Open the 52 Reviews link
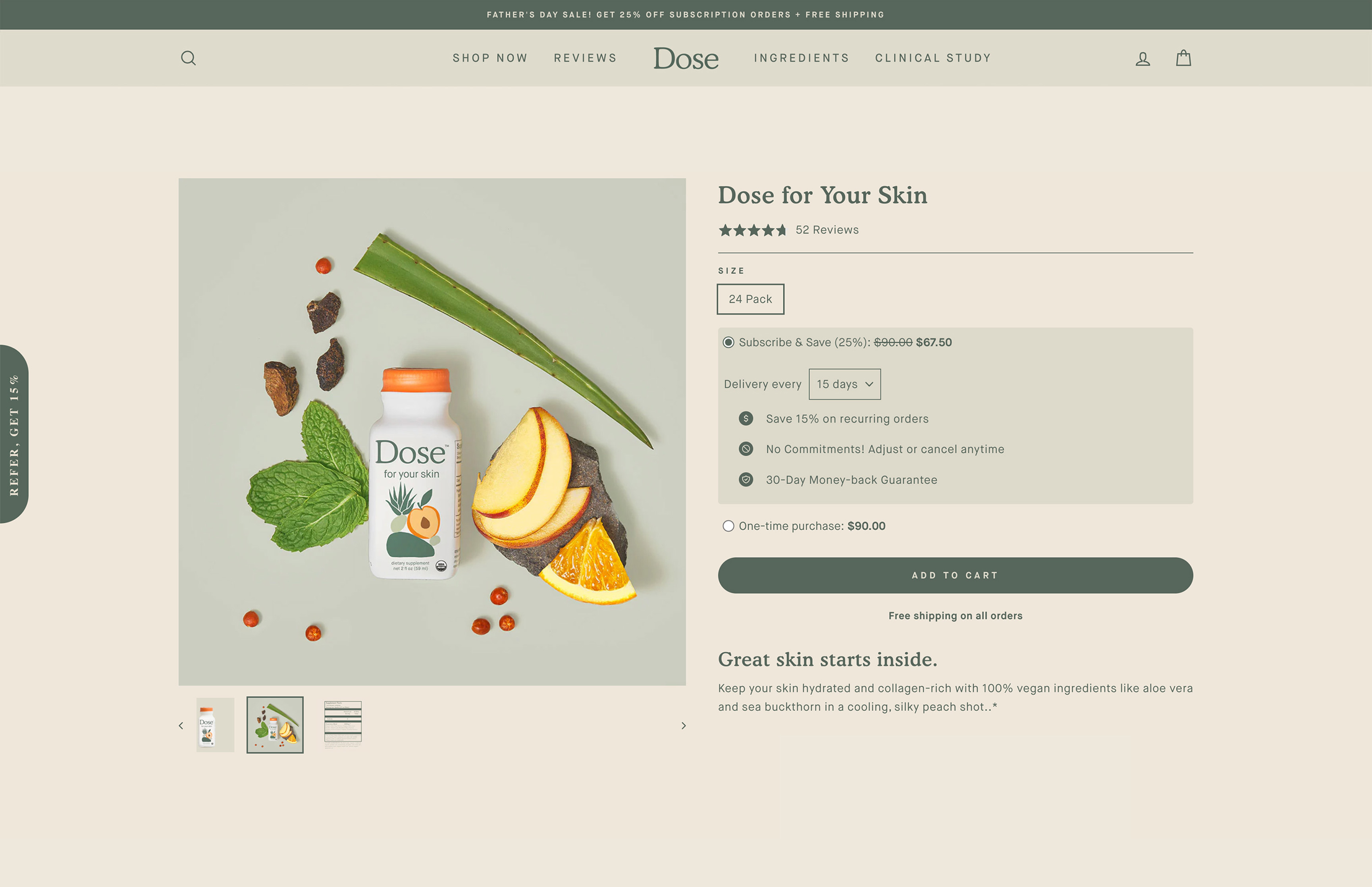 tap(827, 230)
